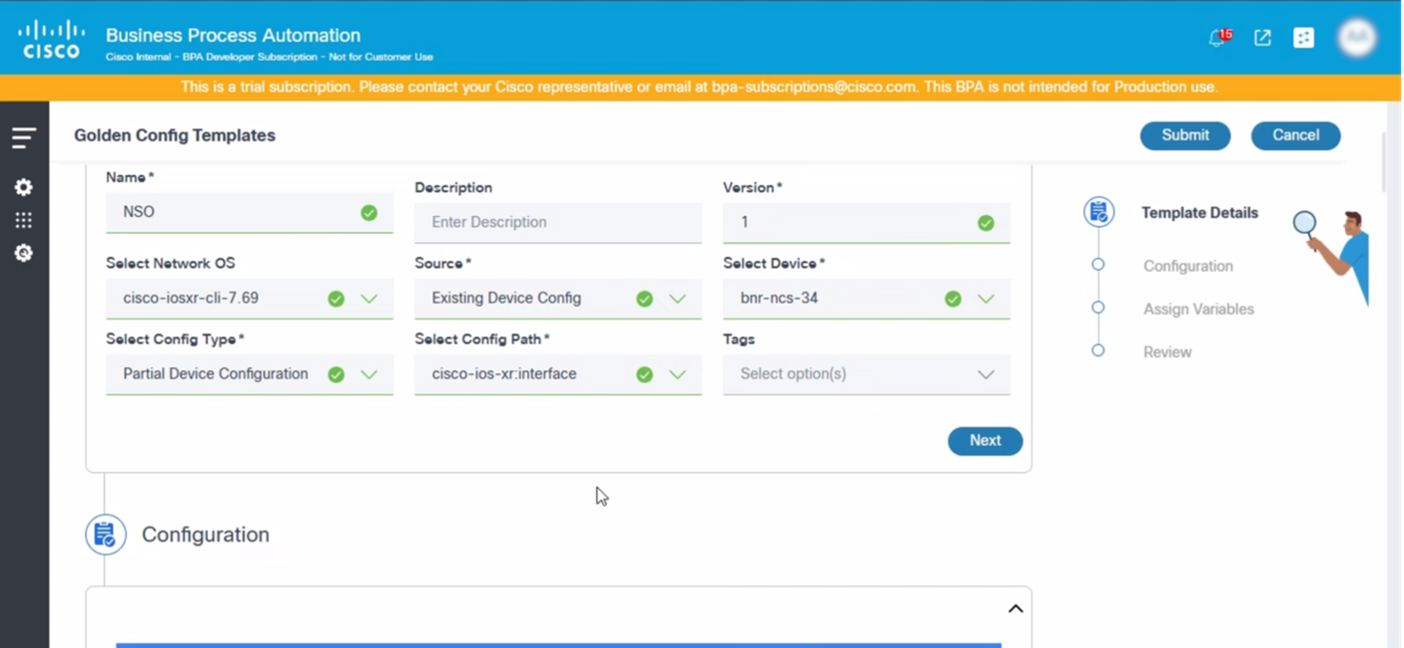
Task: Click the top gear icon in sidebar
Action: 24,187
